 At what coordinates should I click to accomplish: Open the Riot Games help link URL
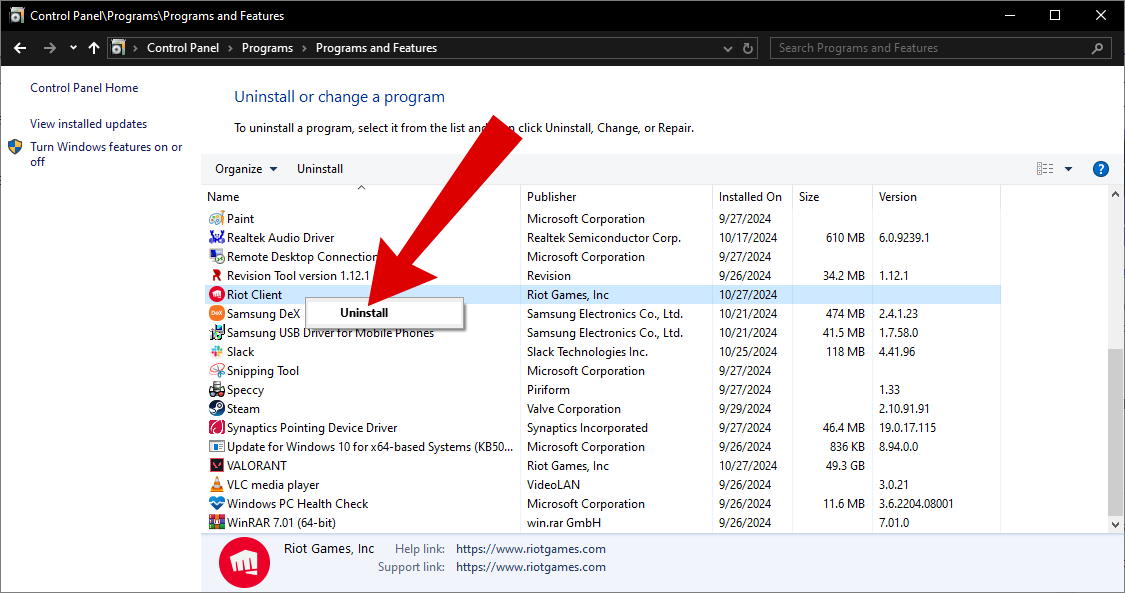pos(530,549)
